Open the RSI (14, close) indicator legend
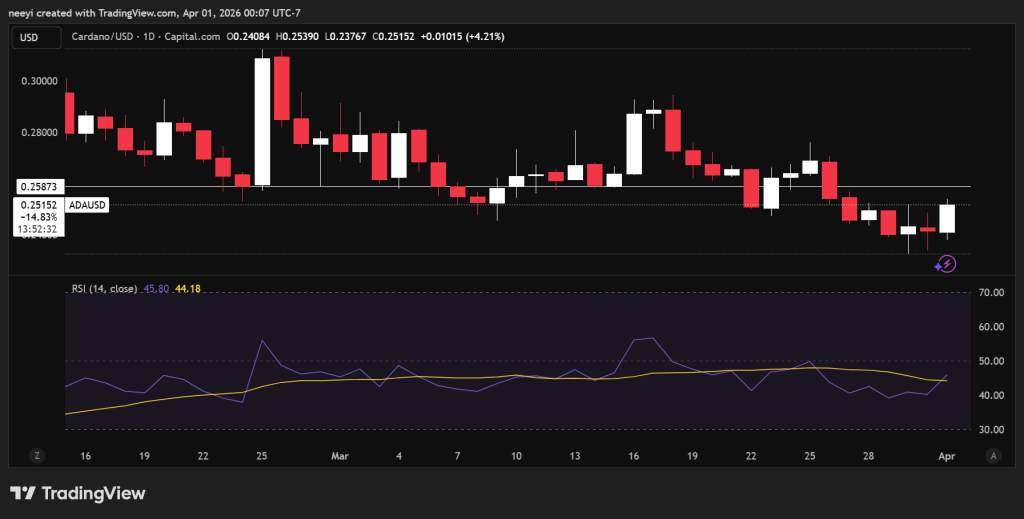 coord(104,289)
